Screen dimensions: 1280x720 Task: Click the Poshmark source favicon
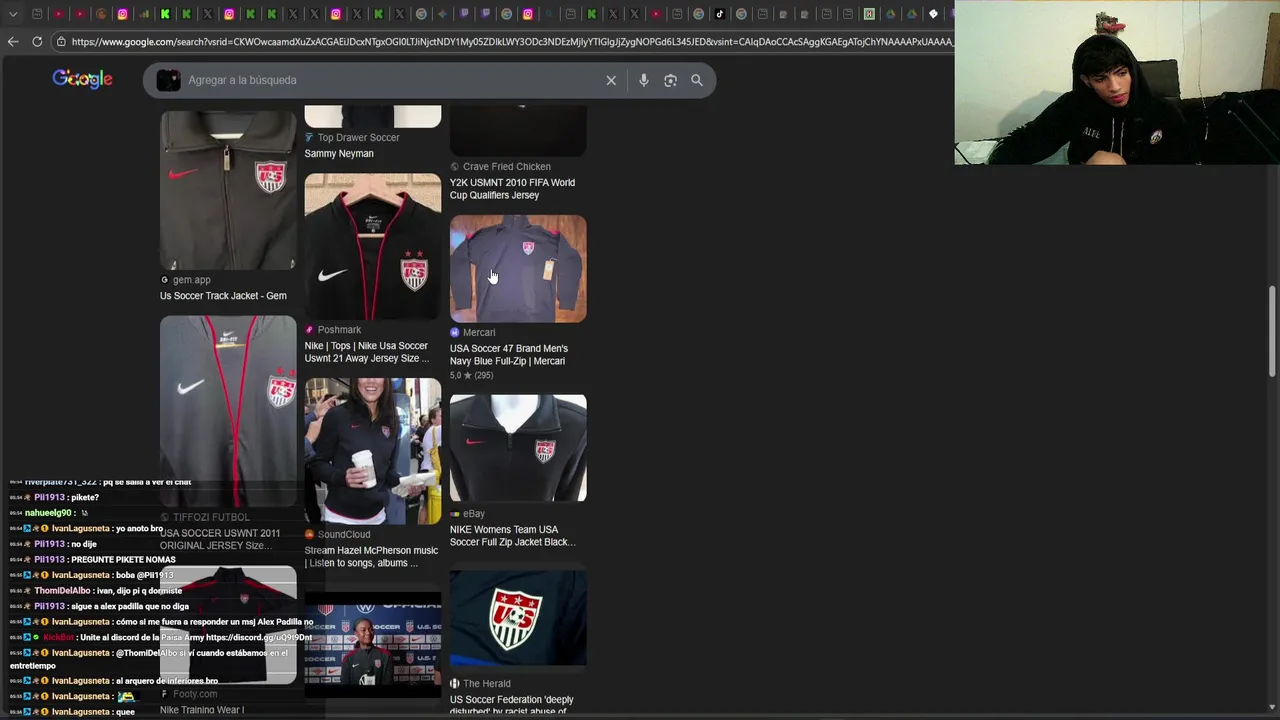pos(309,330)
